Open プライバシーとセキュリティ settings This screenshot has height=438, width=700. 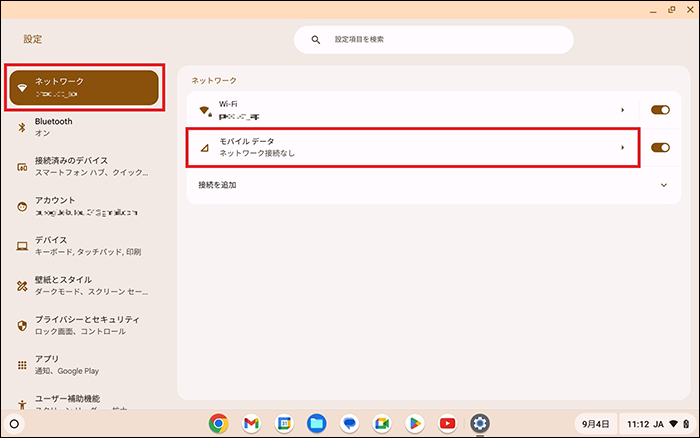pyautogui.click(x=84, y=325)
